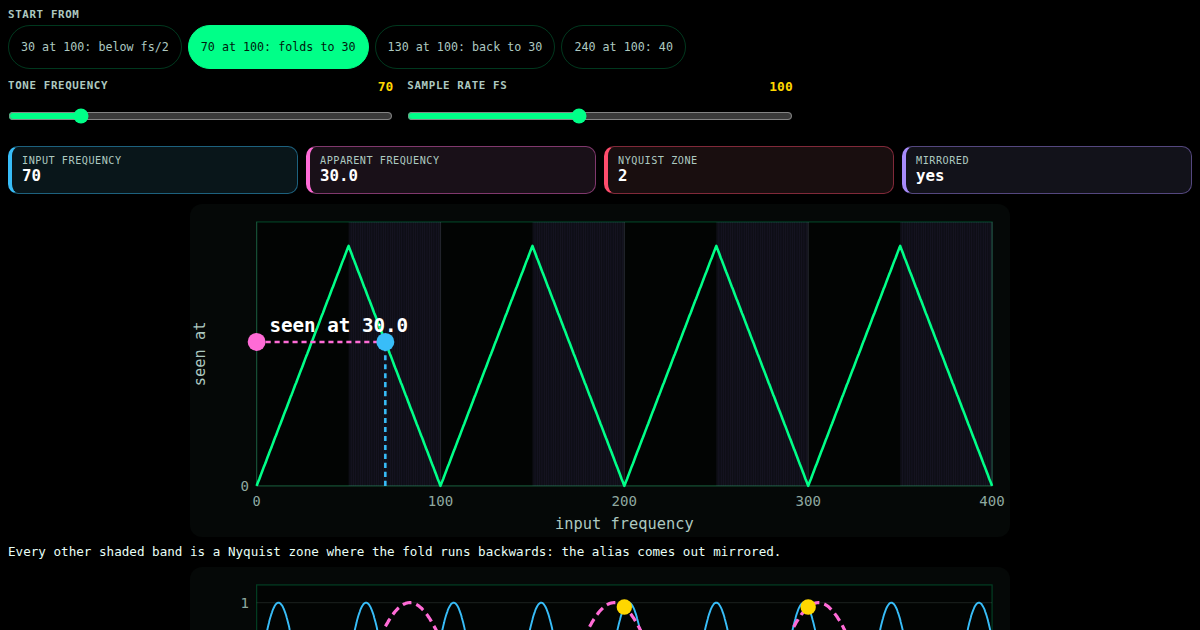The height and width of the screenshot is (630, 1200).
Task: Click the blue input frequency marker dot
Action: [385, 342]
